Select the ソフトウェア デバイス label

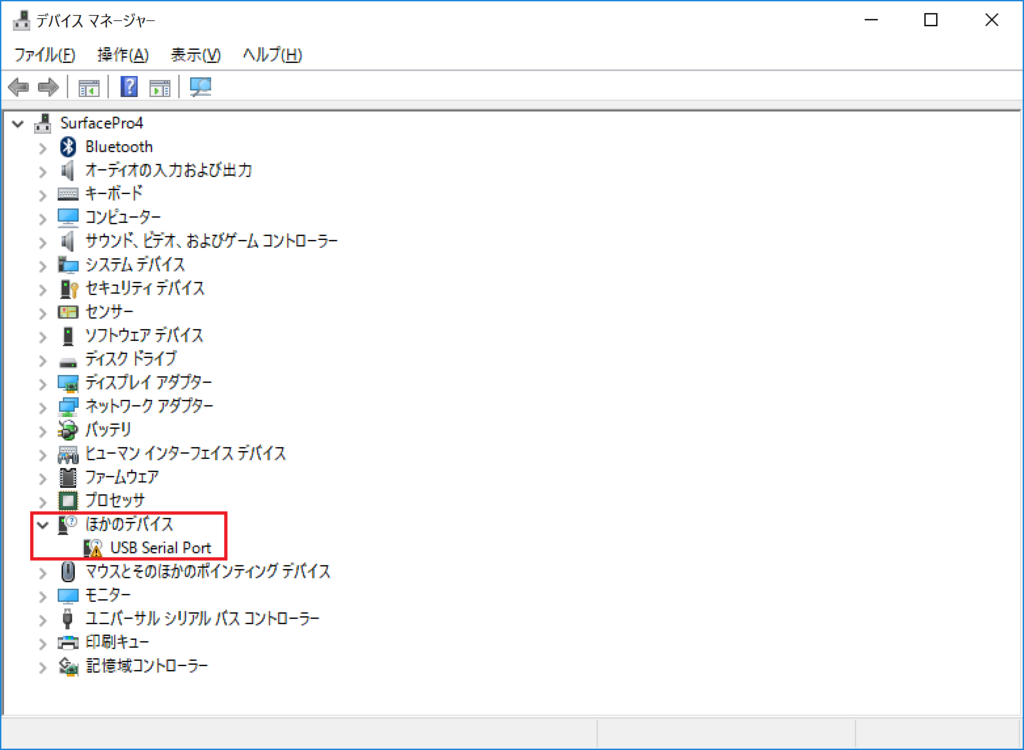click(x=144, y=335)
